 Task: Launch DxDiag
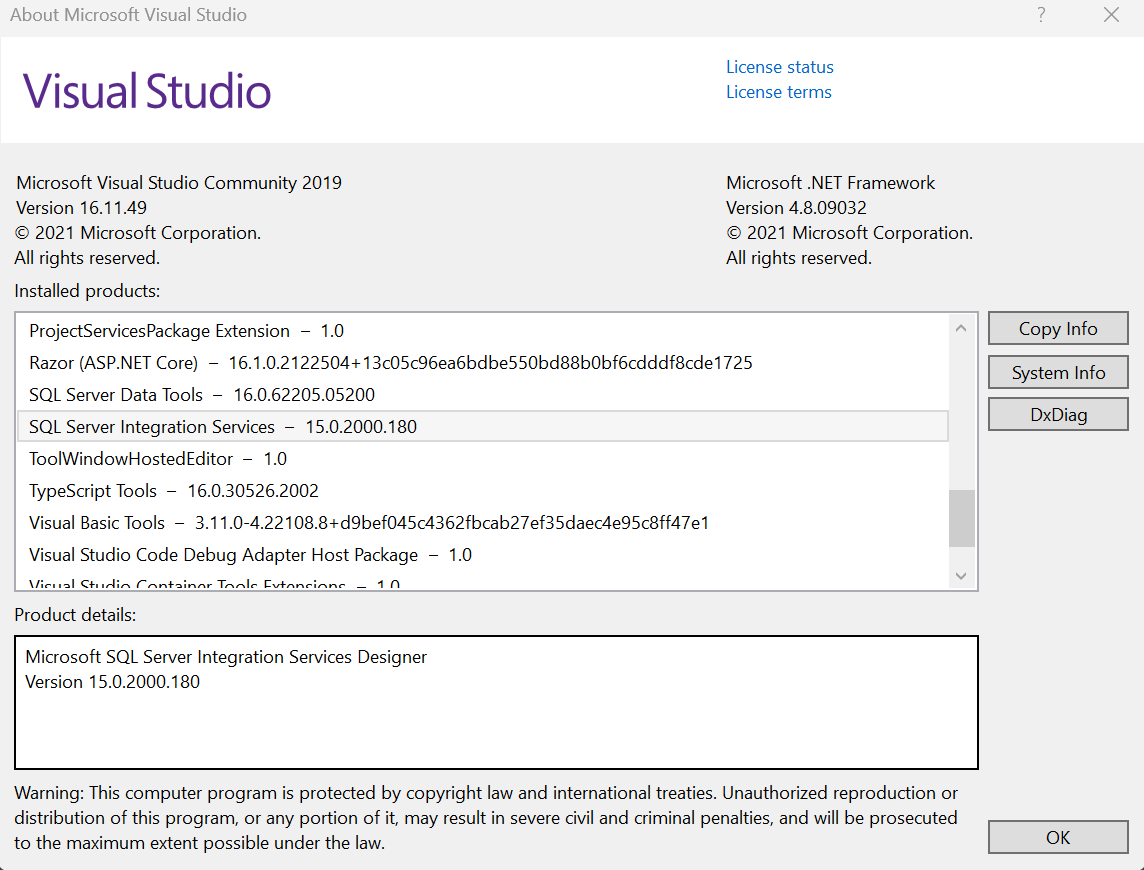pos(1058,415)
